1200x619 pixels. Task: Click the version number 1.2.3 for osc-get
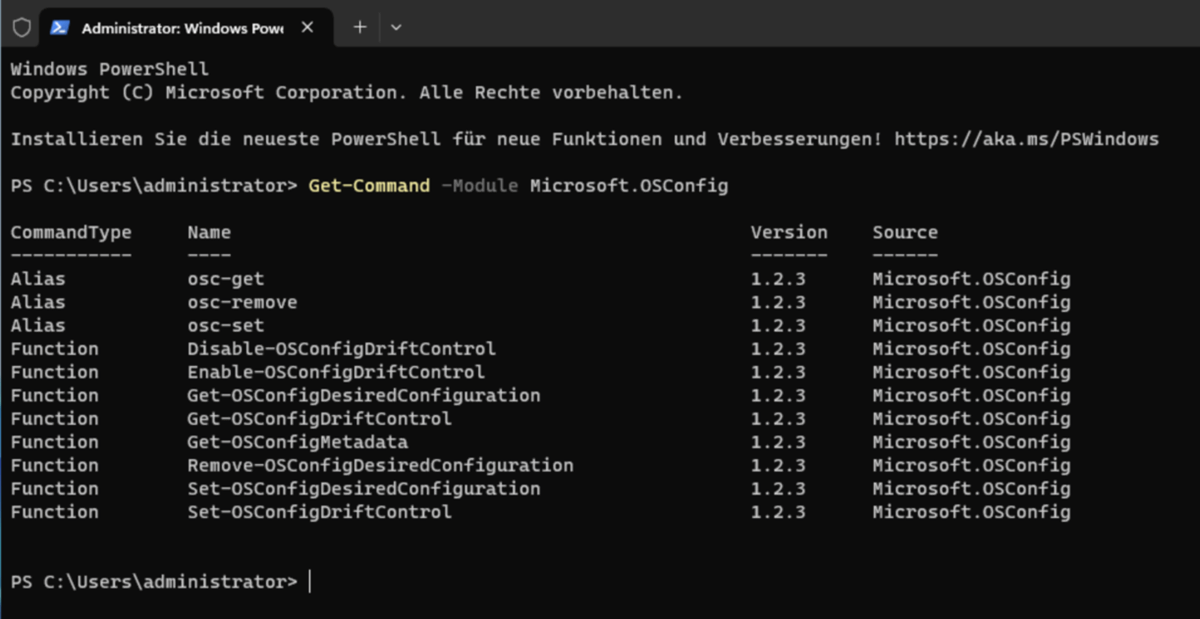(x=778, y=278)
